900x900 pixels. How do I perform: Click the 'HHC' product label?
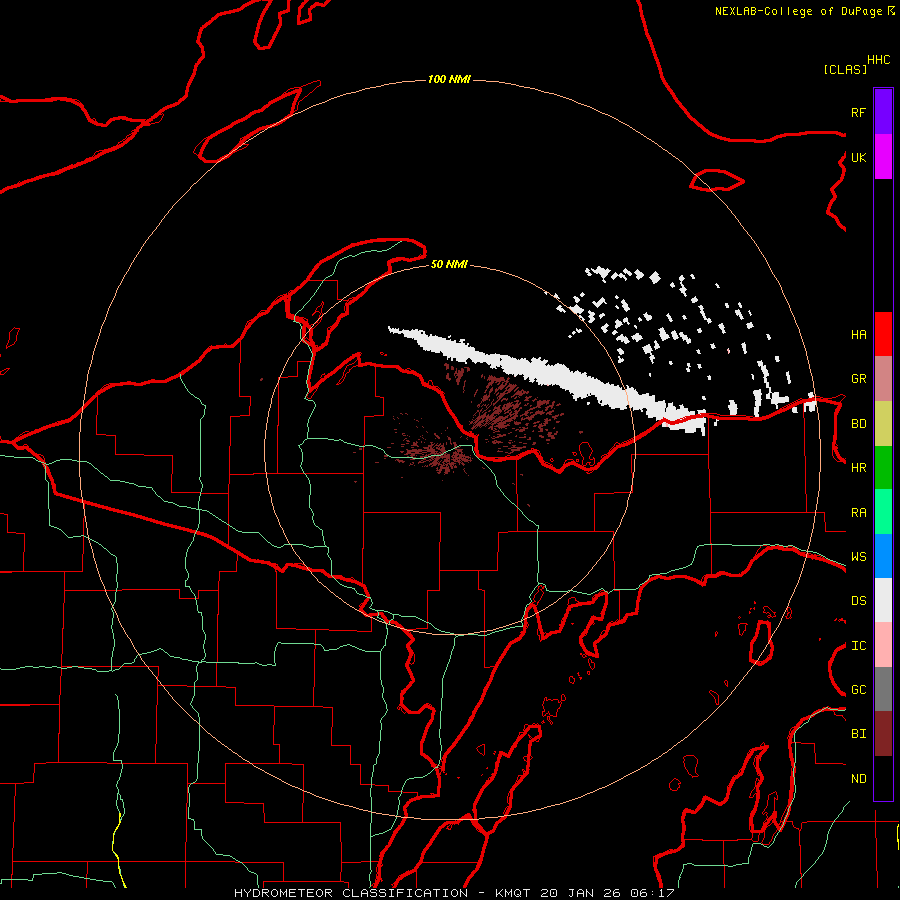[x=878, y=60]
